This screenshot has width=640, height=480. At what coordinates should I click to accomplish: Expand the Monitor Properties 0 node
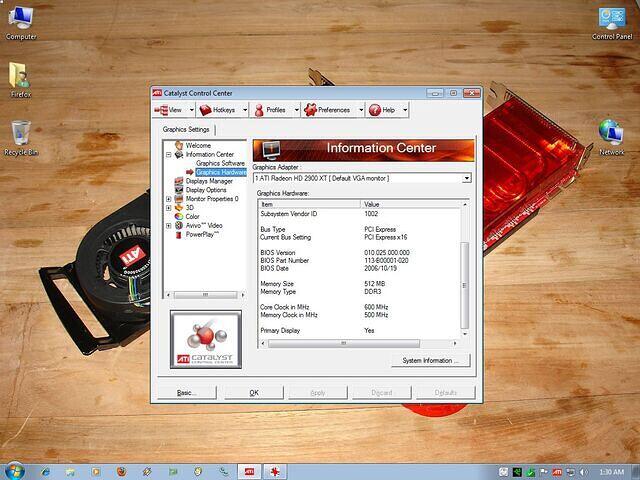point(169,199)
